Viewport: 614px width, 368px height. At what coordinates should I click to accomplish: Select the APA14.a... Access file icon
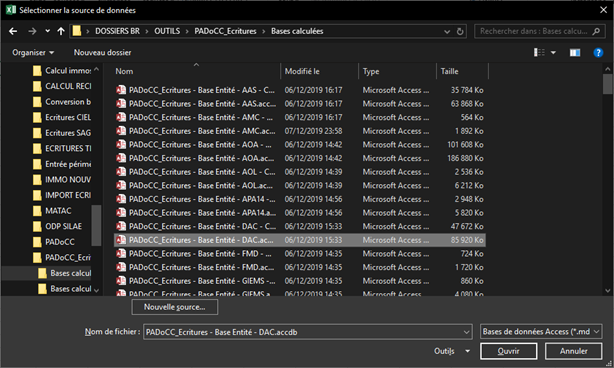tap(121, 213)
